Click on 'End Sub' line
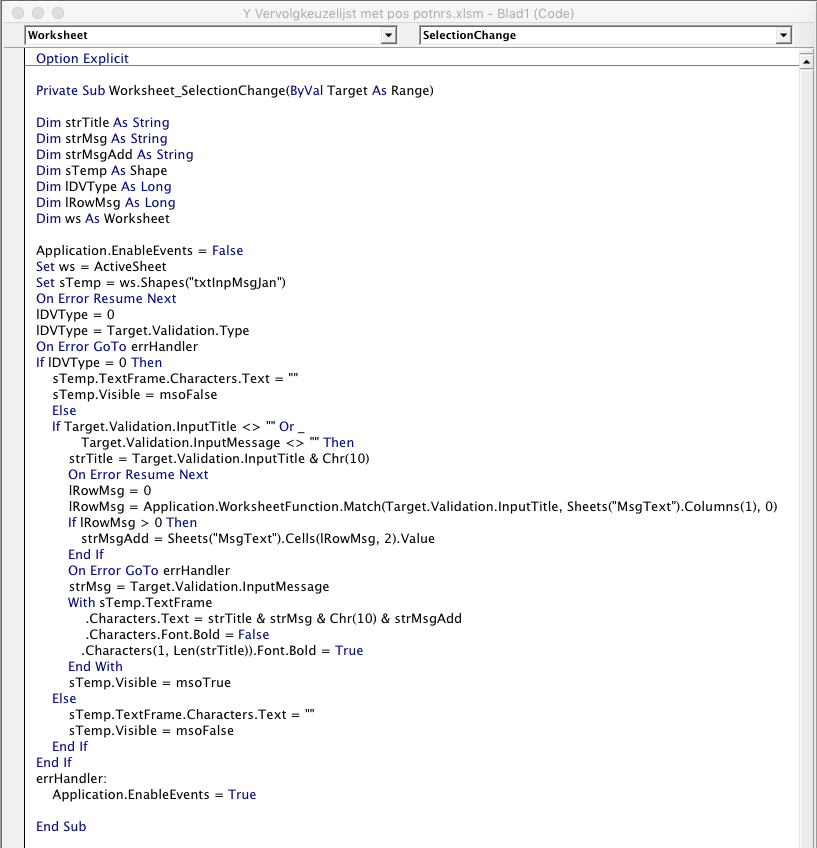 pos(61,826)
